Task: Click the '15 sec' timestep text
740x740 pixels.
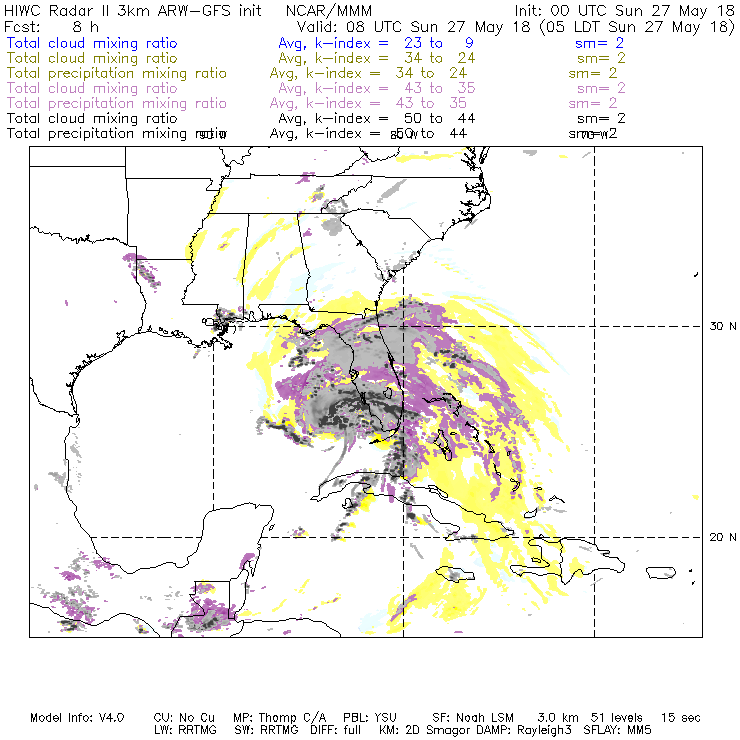Action: click(681, 718)
